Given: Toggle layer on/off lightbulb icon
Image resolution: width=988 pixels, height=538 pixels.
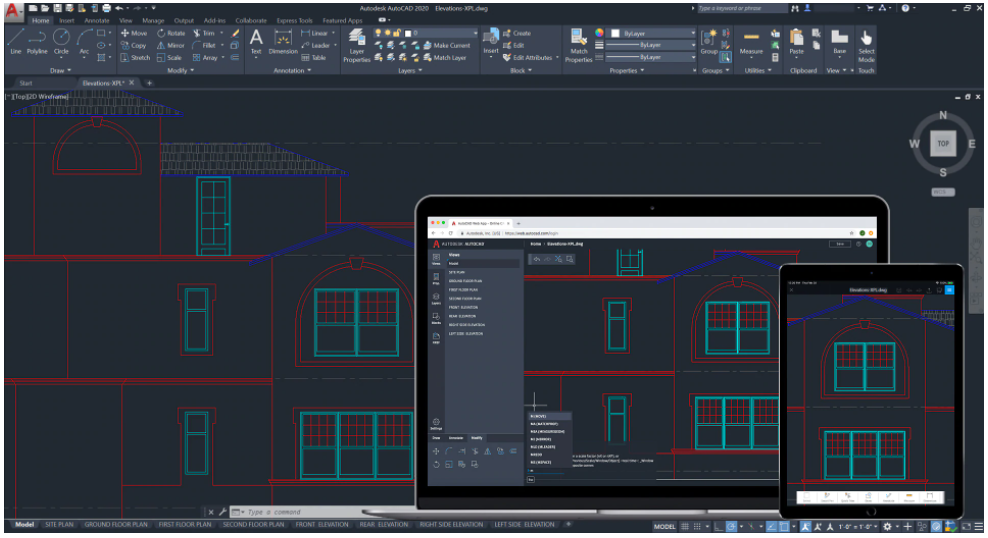Looking at the screenshot, I should pyautogui.click(x=378, y=33).
